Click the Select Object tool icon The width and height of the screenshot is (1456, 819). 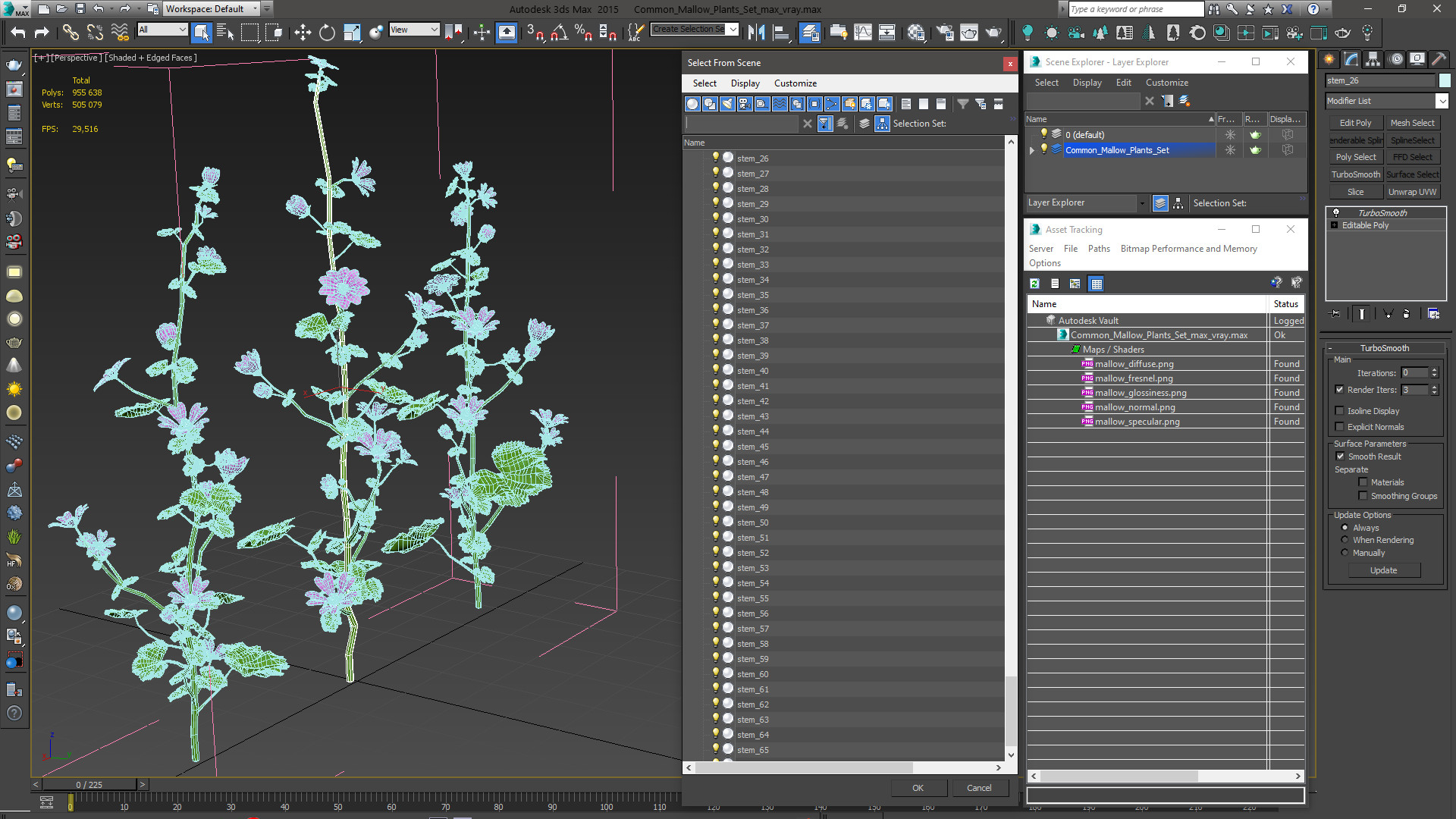tap(201, 32)
